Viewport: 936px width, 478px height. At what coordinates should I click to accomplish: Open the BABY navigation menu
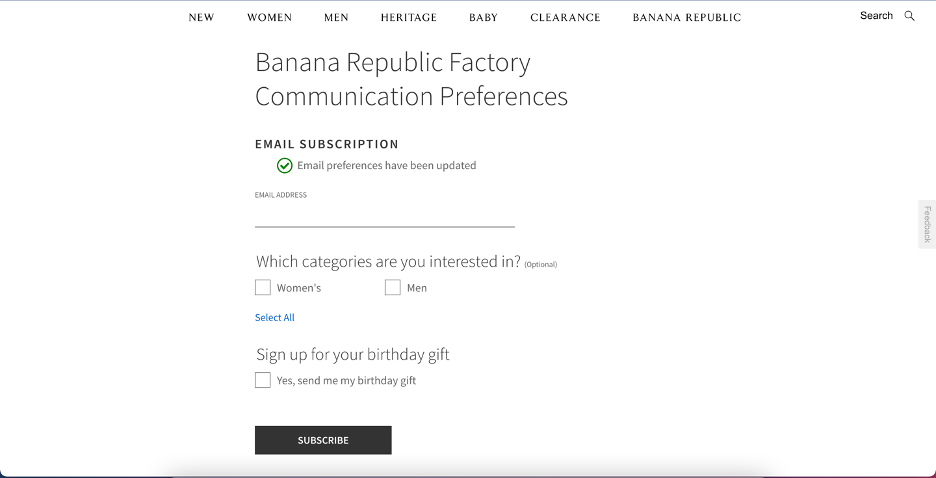[483, 17]
